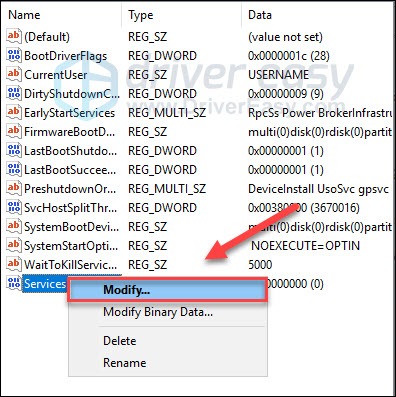The height and width of the screenshot is (397, 396).
Task: Click the FirmwareBootD... string icon
Action: 14,131
